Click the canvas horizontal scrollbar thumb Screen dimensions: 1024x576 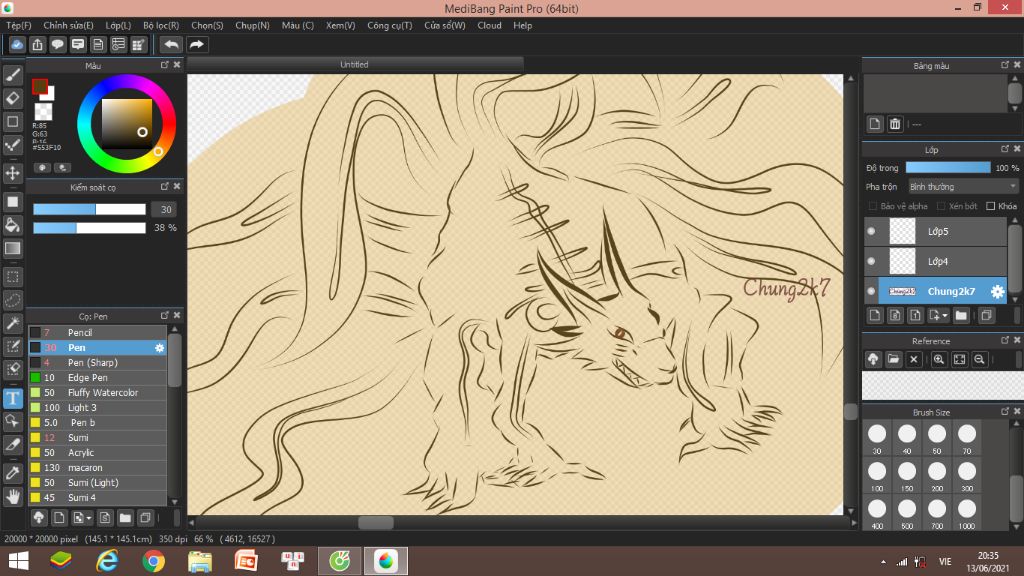tap(376, 522)
